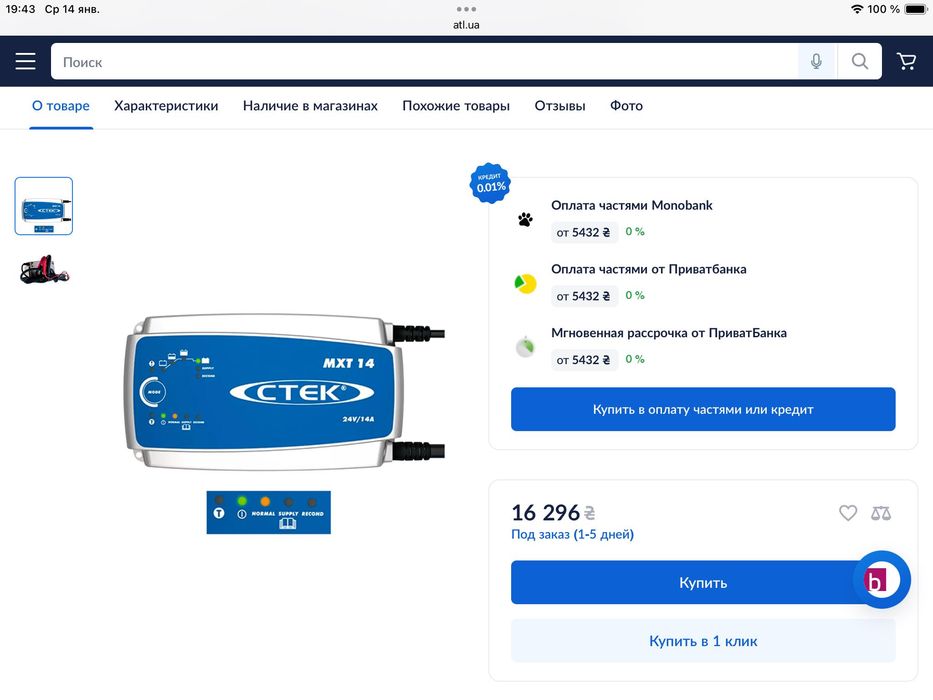Open the chat bubble widget
Viewport: 933px width, 700px height.
click(881, 579)
